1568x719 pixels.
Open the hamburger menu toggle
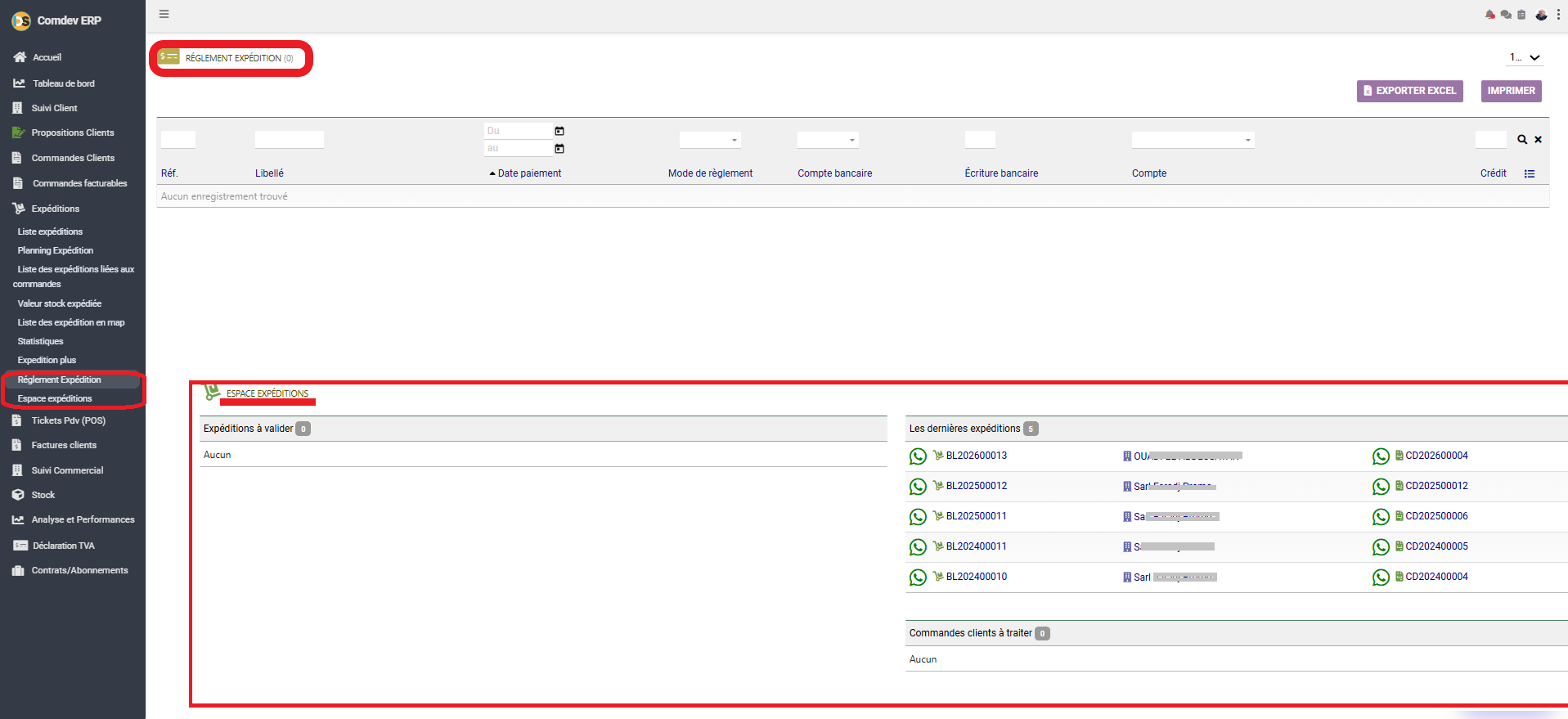click(164, 14)
